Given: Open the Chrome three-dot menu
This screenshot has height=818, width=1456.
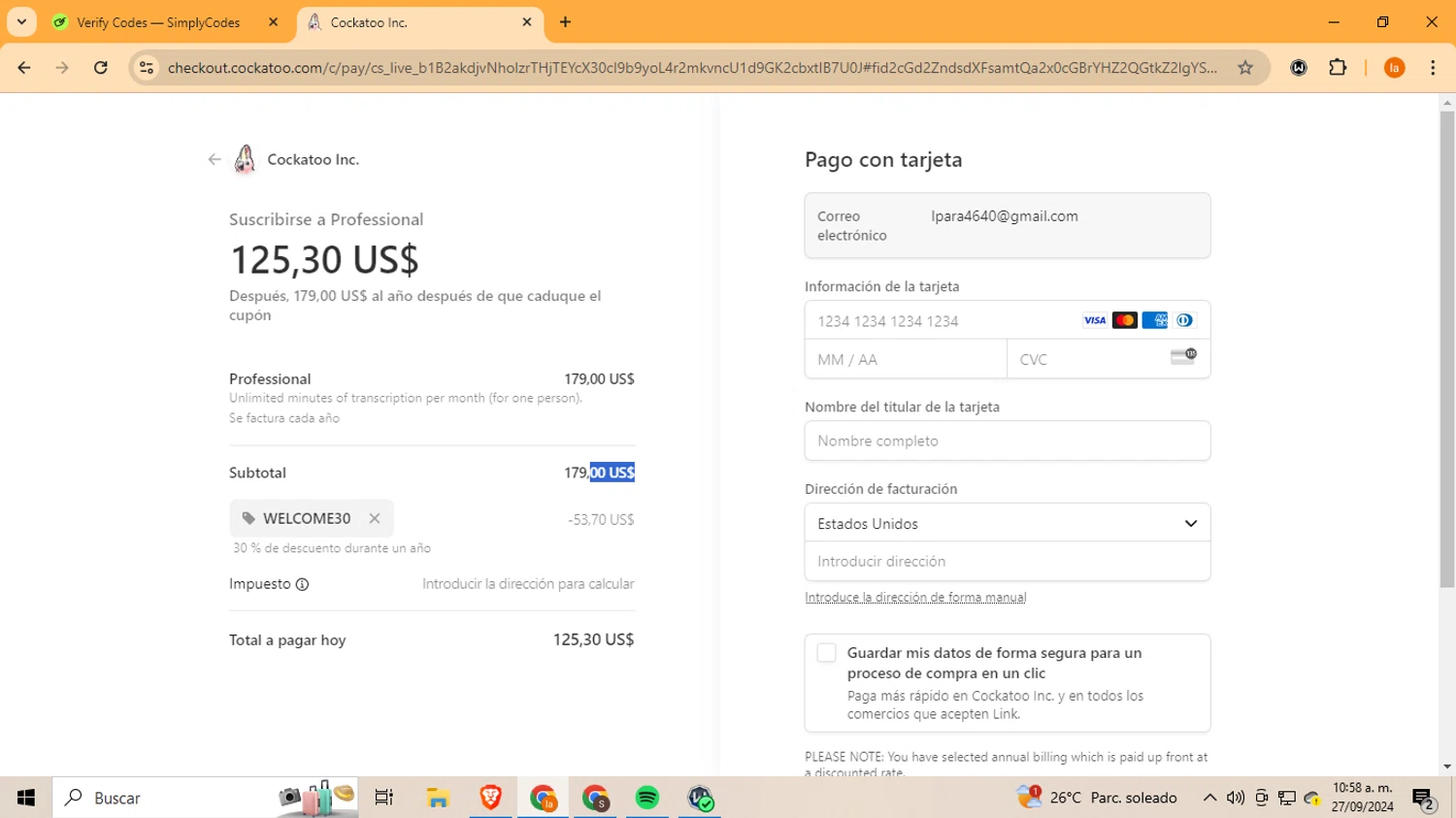Looking at the screenshot, I should point(1433,68).
